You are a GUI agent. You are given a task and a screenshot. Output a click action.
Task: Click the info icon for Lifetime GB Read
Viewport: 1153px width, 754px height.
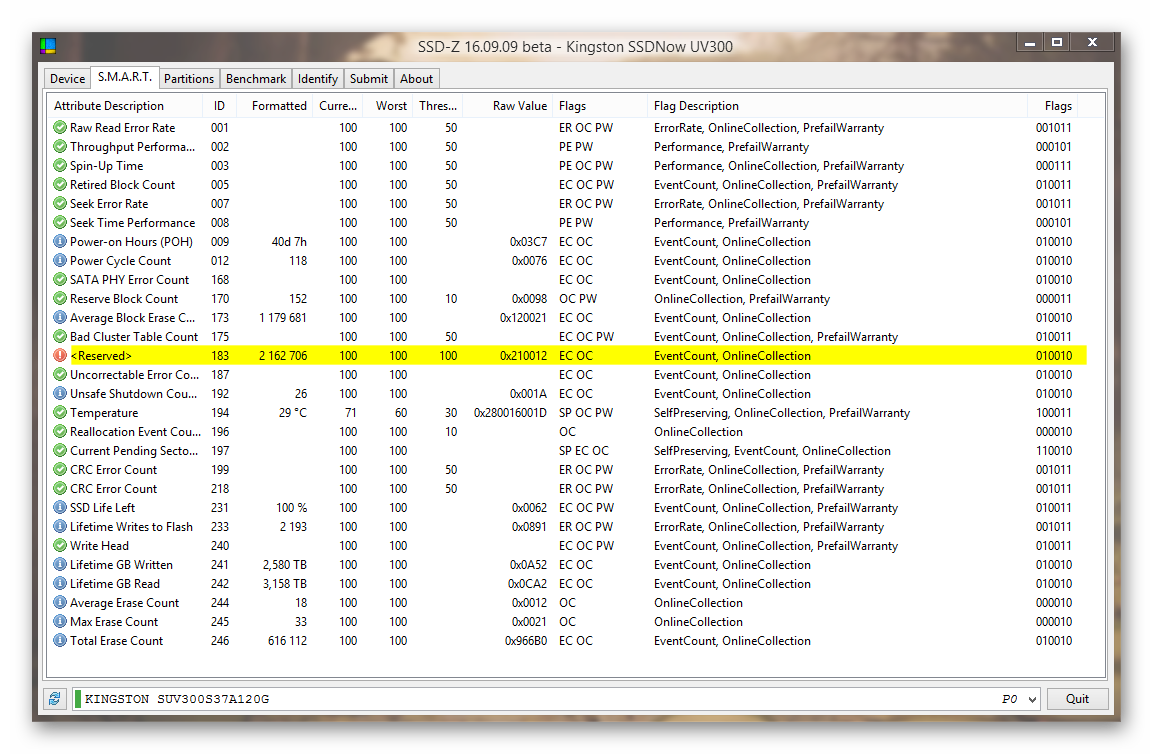pyautogui.click(x=60, y=584)
